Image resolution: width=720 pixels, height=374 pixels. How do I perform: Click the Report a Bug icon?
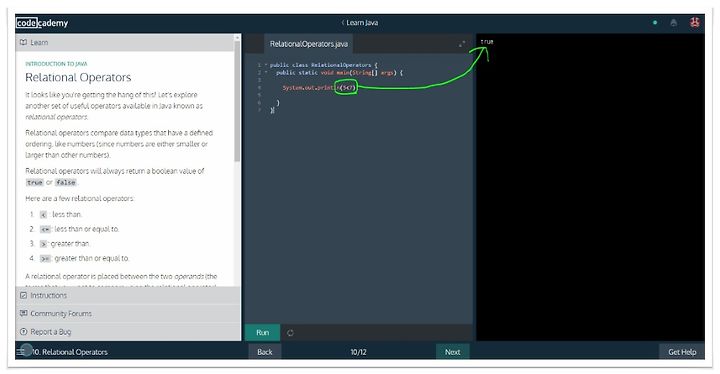point(23,332)
